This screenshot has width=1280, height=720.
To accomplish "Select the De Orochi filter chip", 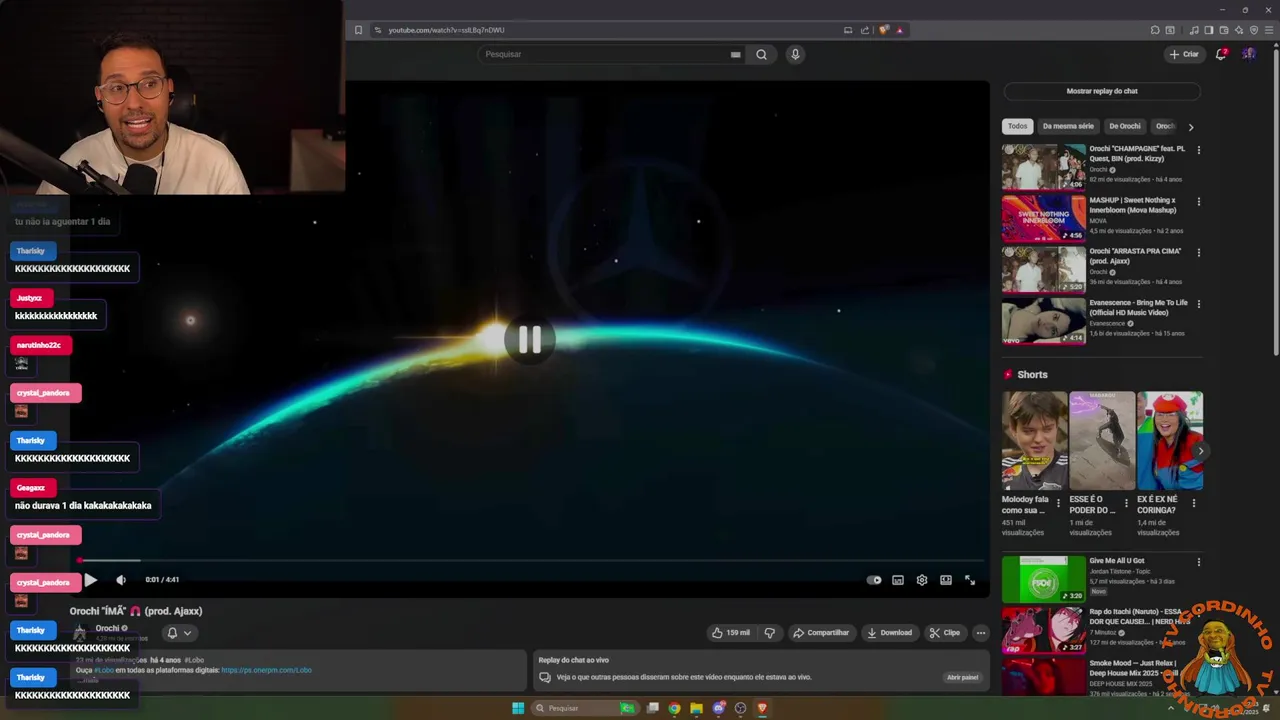I will pos(1125,126).
